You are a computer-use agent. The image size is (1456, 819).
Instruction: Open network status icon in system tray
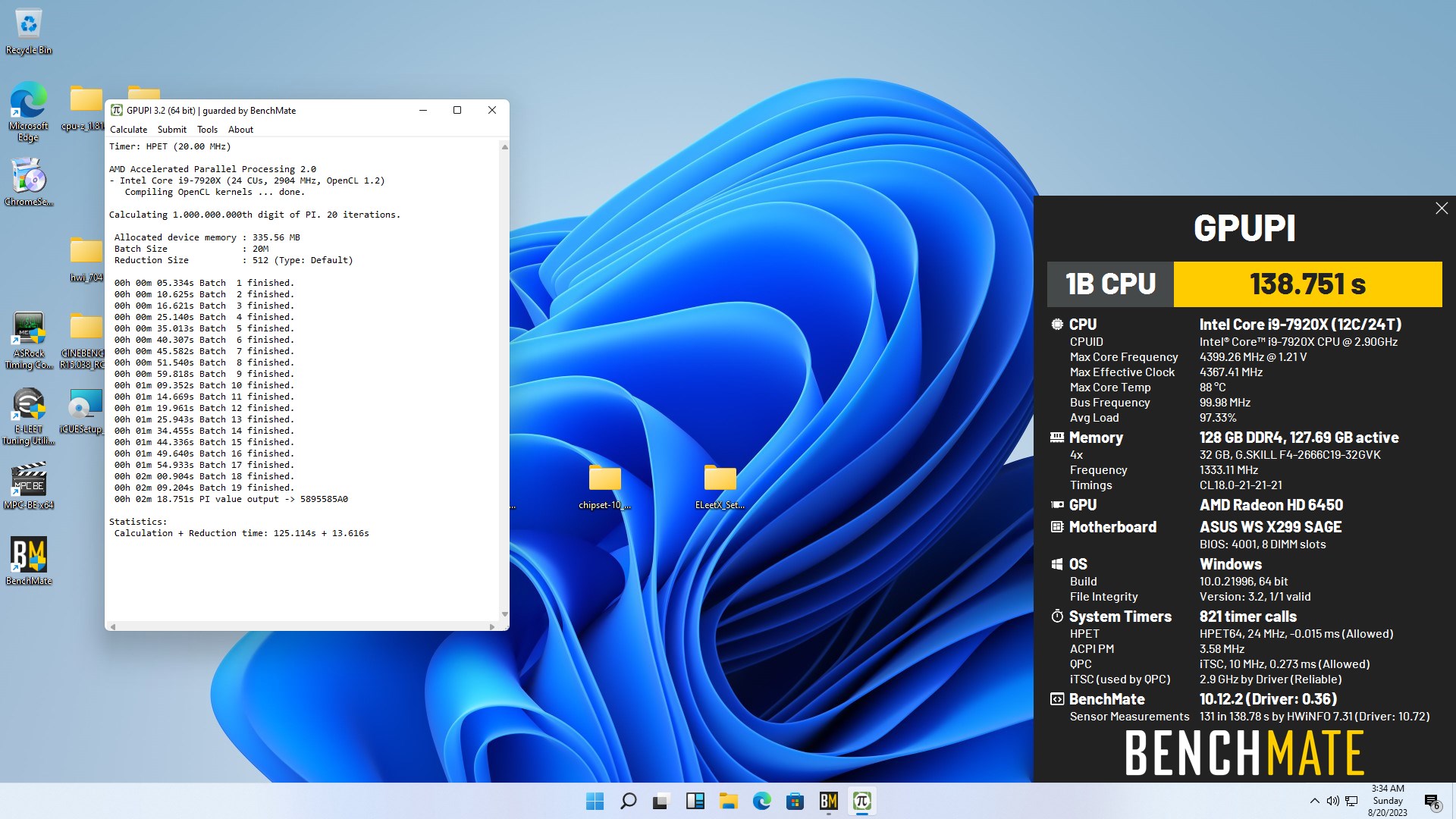1351,801
